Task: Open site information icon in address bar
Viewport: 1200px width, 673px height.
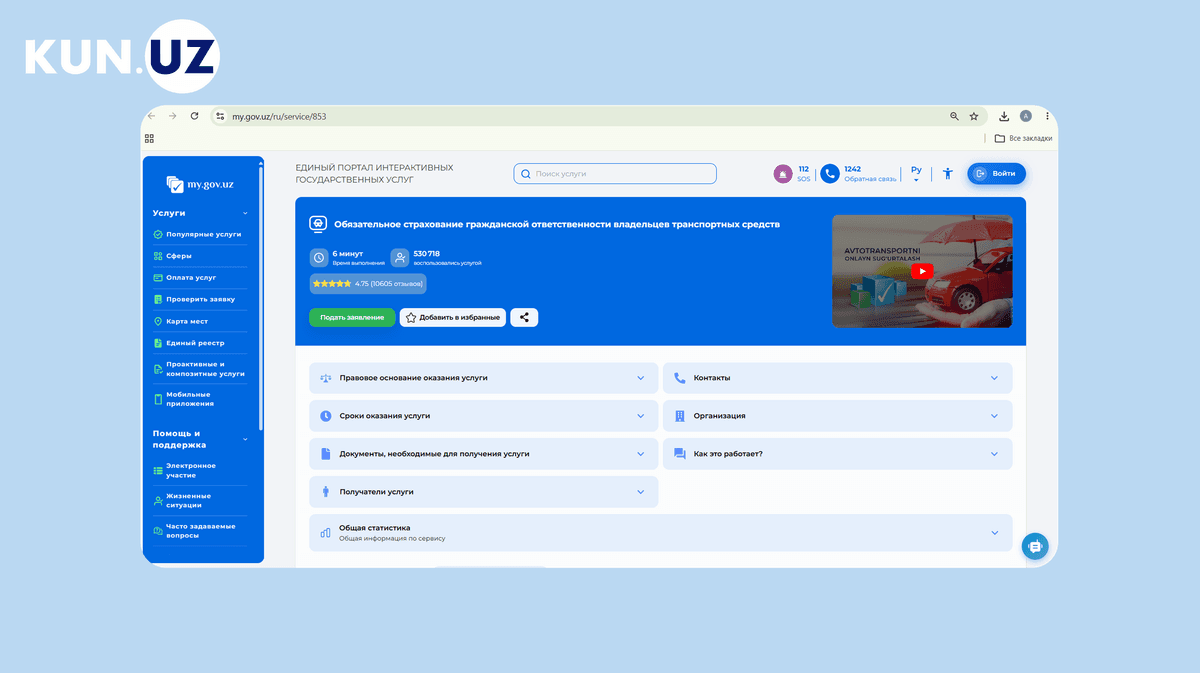Action: point(221,116)
